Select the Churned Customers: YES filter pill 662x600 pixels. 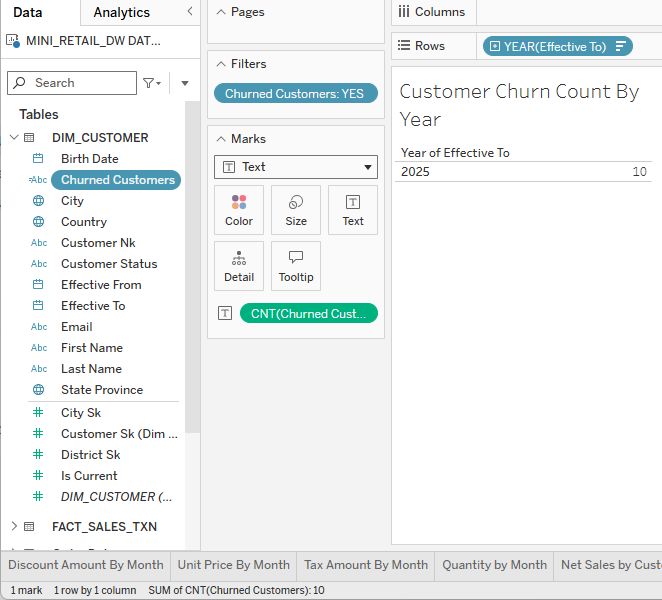(295, 94)
